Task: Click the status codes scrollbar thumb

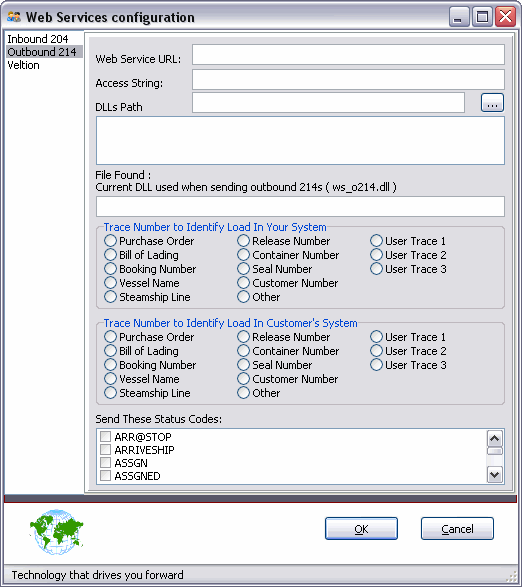Action: [x=495, y=451]
